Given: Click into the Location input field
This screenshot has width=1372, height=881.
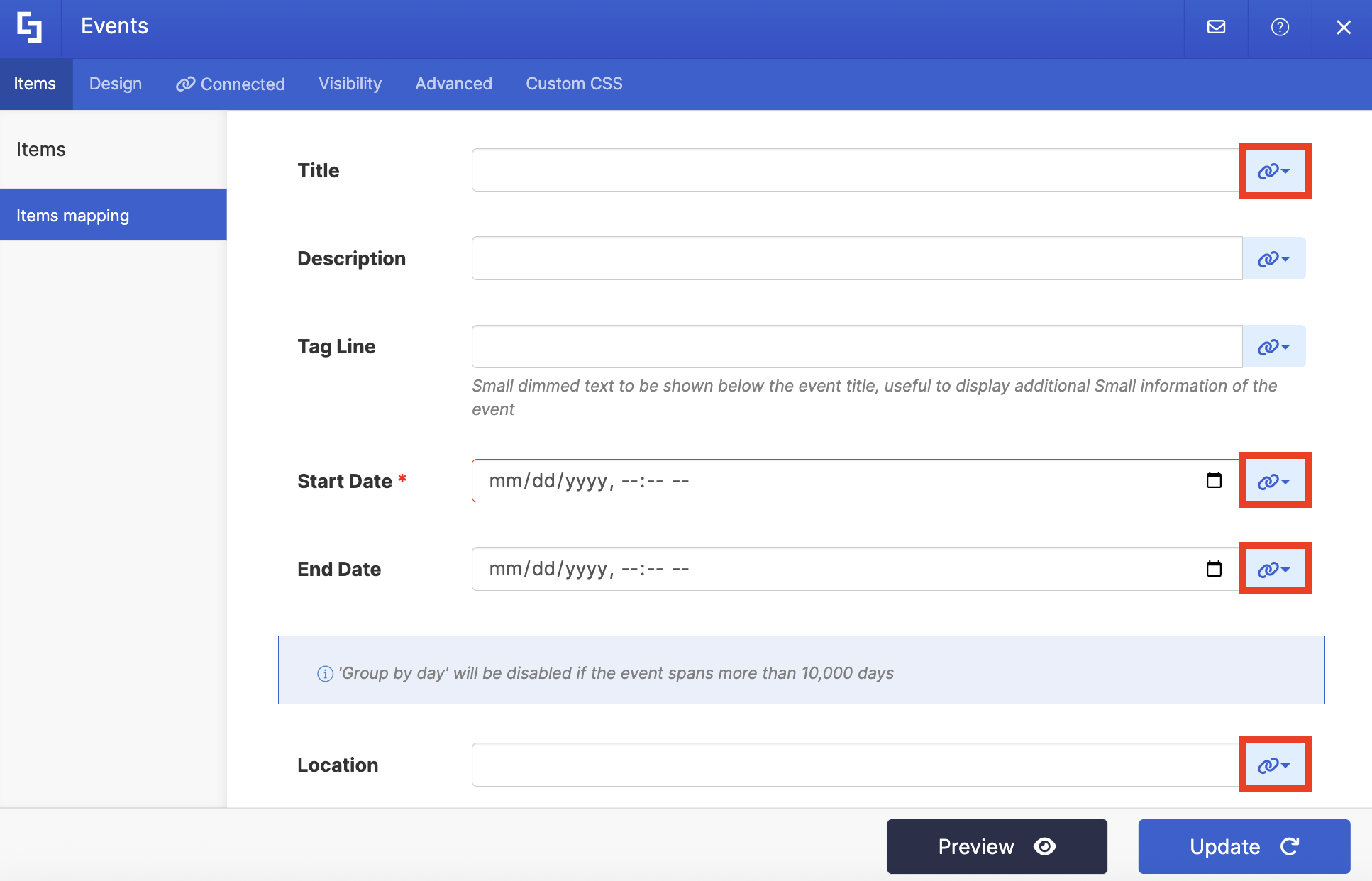Looking at the screenshot, I should 855,765.
